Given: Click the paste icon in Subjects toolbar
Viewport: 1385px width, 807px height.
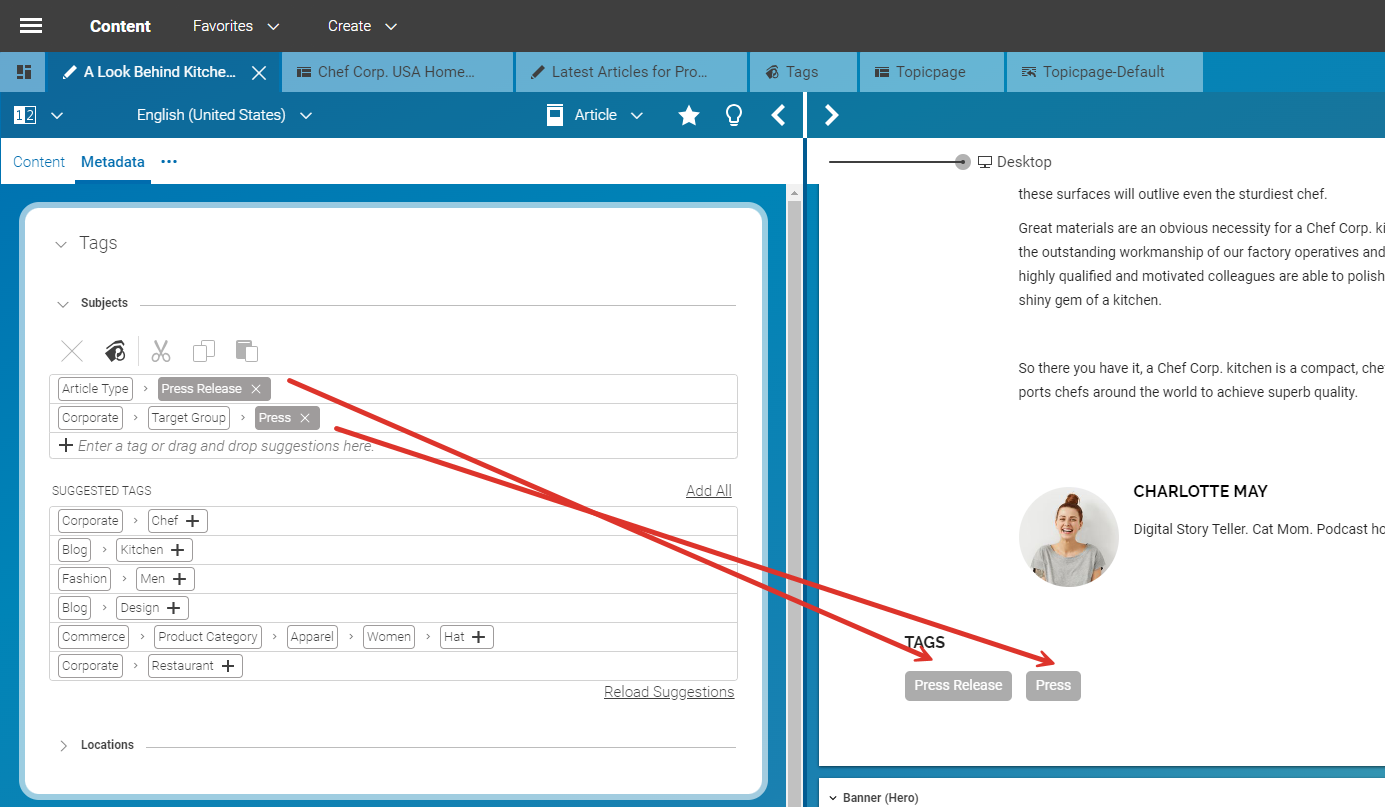Looking at the screenshot, I should (x=247, y=351).
